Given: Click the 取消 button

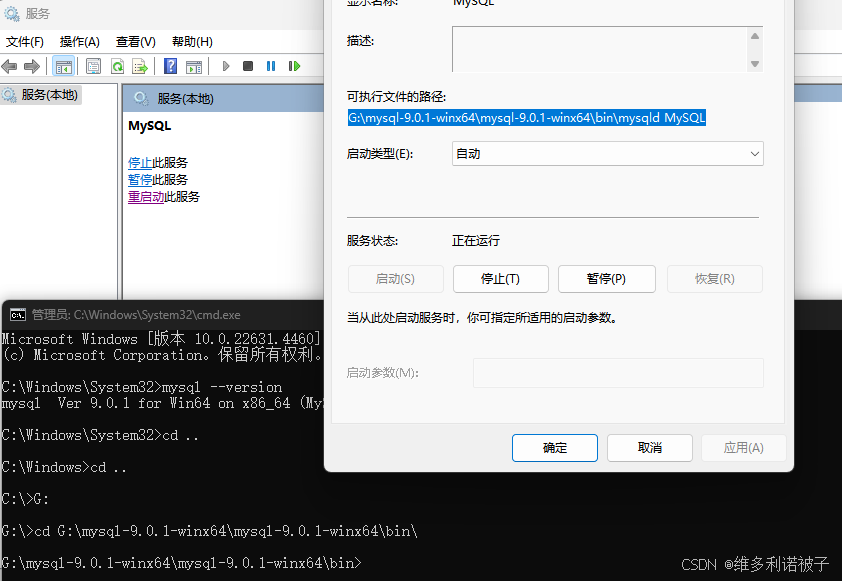Looking at the screenshot, I should pos(650,448).
